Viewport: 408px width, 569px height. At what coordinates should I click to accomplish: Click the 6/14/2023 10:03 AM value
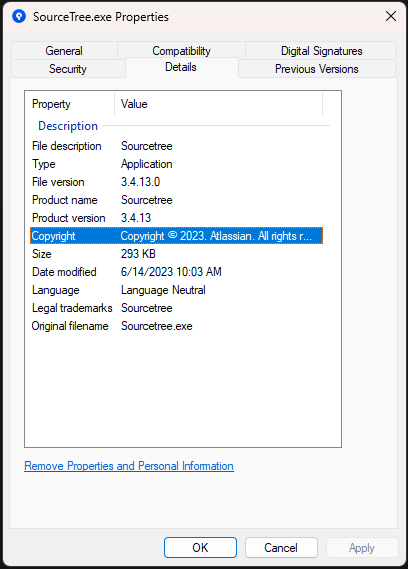click(x=171, y=272)
